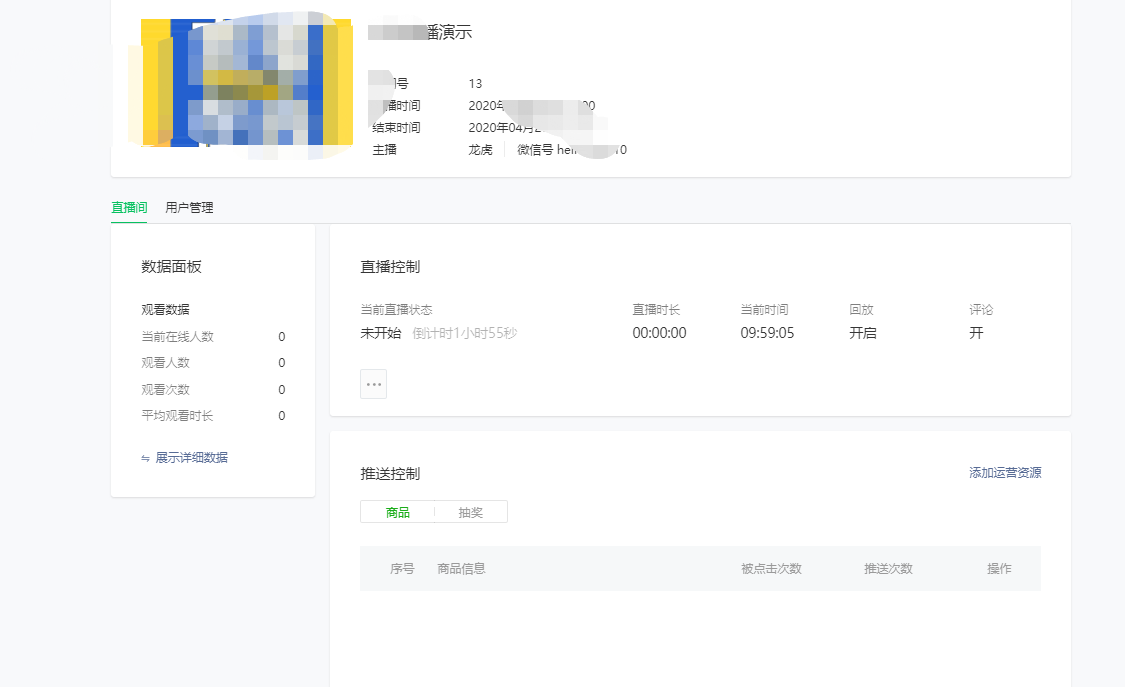The height and width of the screenshot is (687, 1125).
Task: Click the 序号 column header
Action: [x=402, y=569]
